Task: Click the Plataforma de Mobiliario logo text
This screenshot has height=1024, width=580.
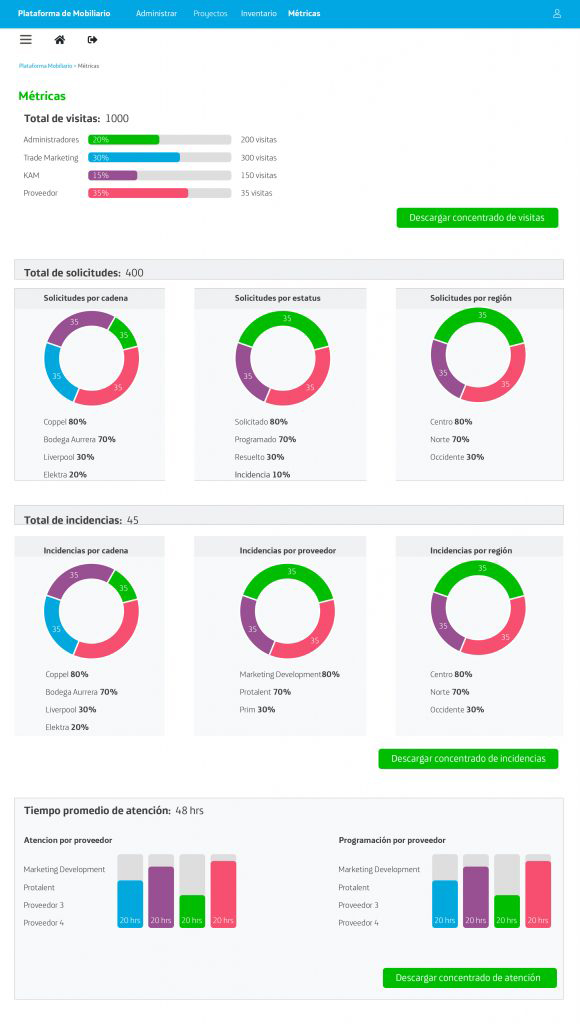Action: click(x=64, y=13)
